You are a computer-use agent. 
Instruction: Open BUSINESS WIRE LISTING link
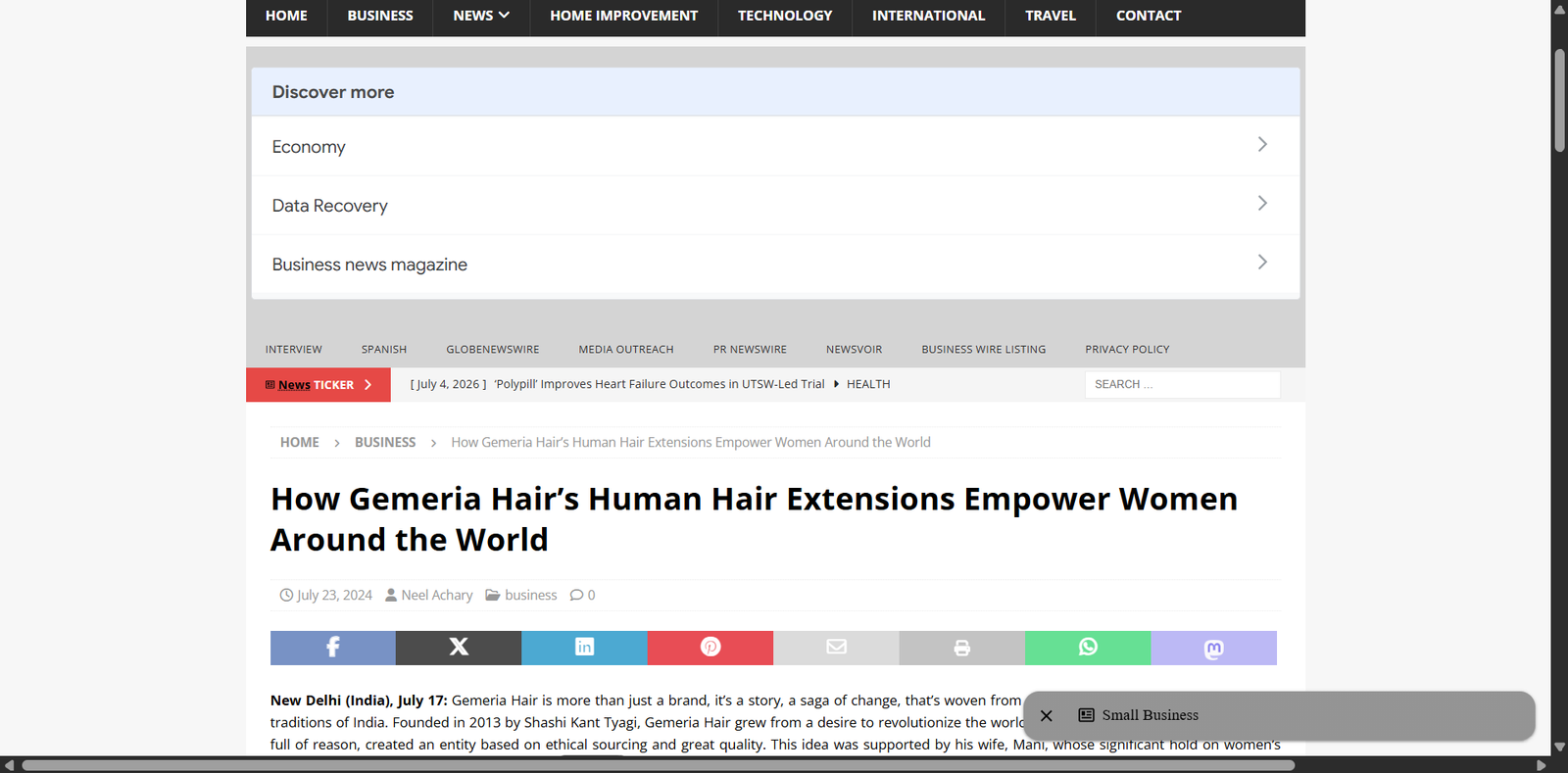click(x=984, y=349)
